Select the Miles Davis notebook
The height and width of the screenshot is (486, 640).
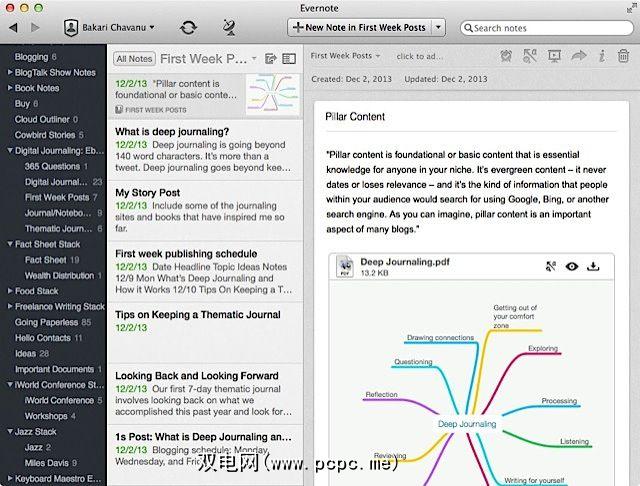point(51,463)
